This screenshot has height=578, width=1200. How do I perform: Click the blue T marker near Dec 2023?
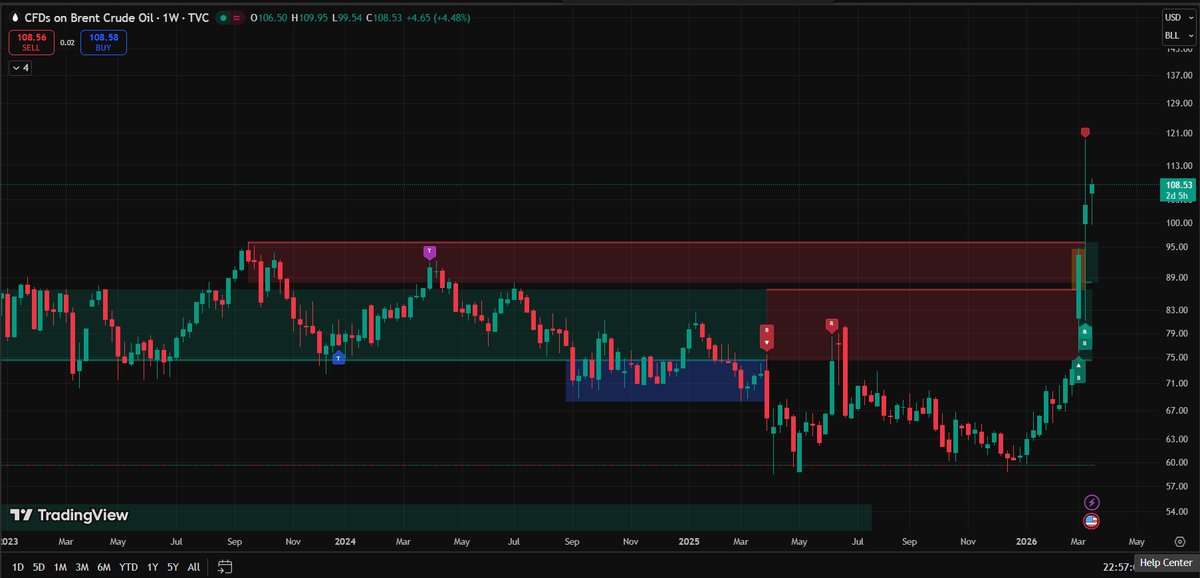(x=338, y=357)
